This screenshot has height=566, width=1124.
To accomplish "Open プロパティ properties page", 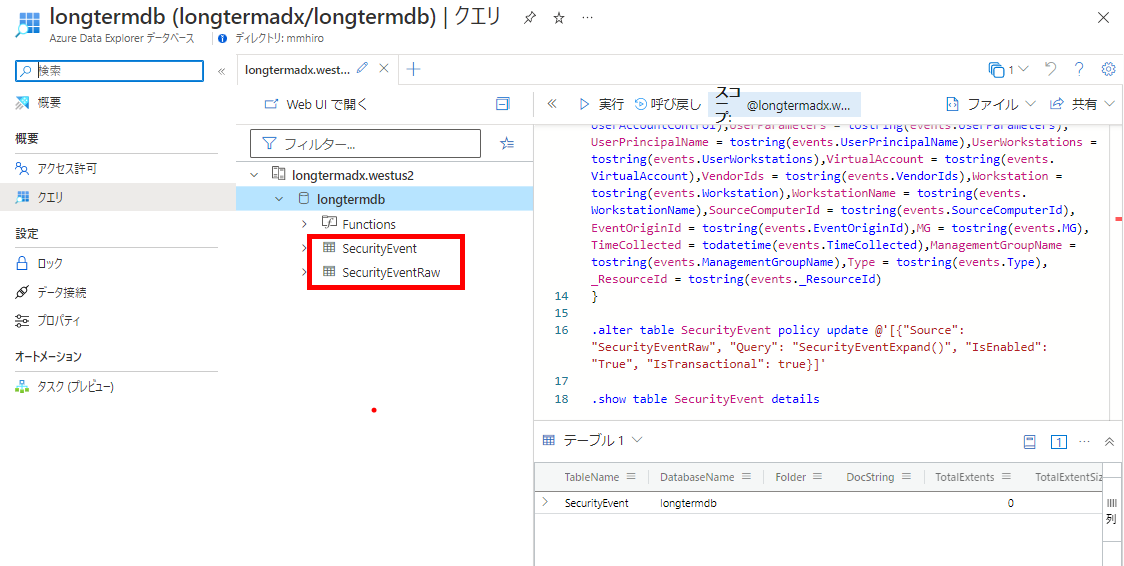I will coord(59,321).
